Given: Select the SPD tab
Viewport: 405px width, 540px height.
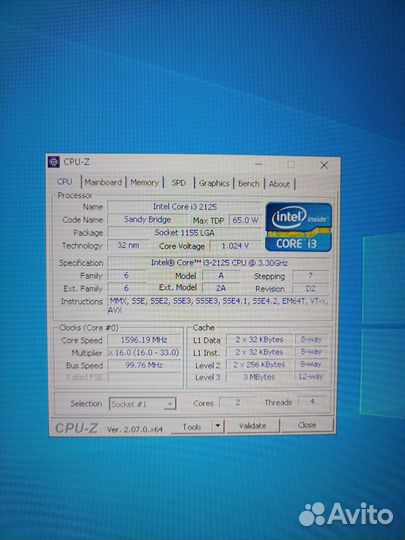Looking at the screenshot, I should (x=178, y=183).
